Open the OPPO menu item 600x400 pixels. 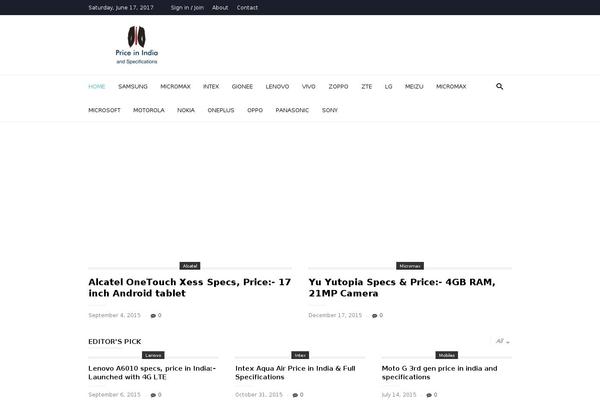pos(255,110)
